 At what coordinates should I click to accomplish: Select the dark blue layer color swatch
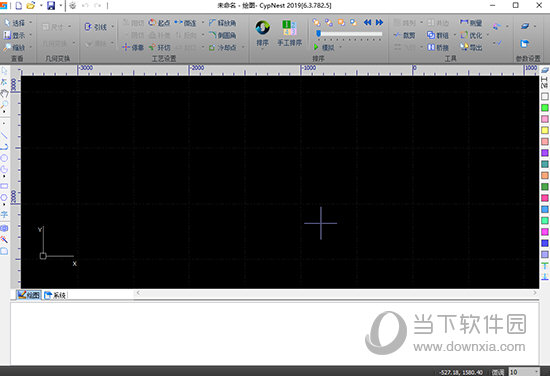[x=544, y=243]
